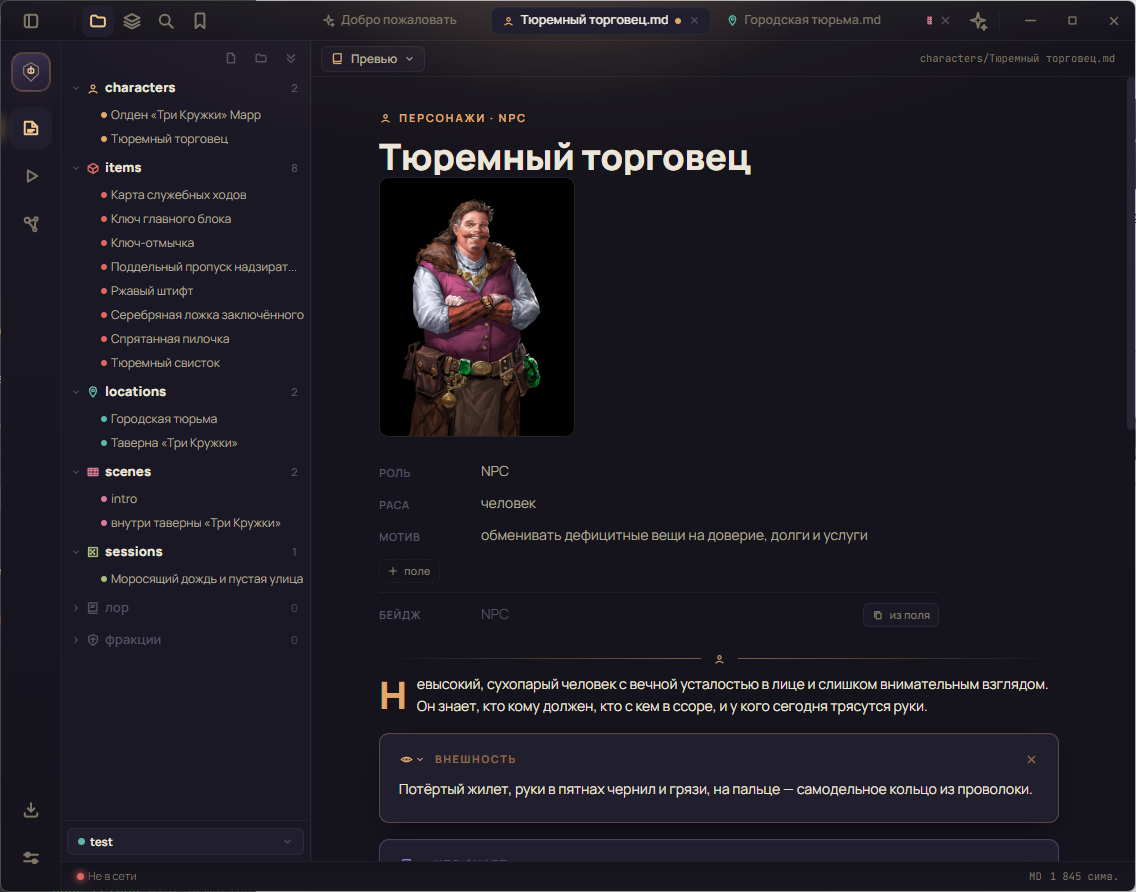Switch to the Добро пожаловать tab
The width and height of the screenshot is (1136, 892).
point(390,20)
